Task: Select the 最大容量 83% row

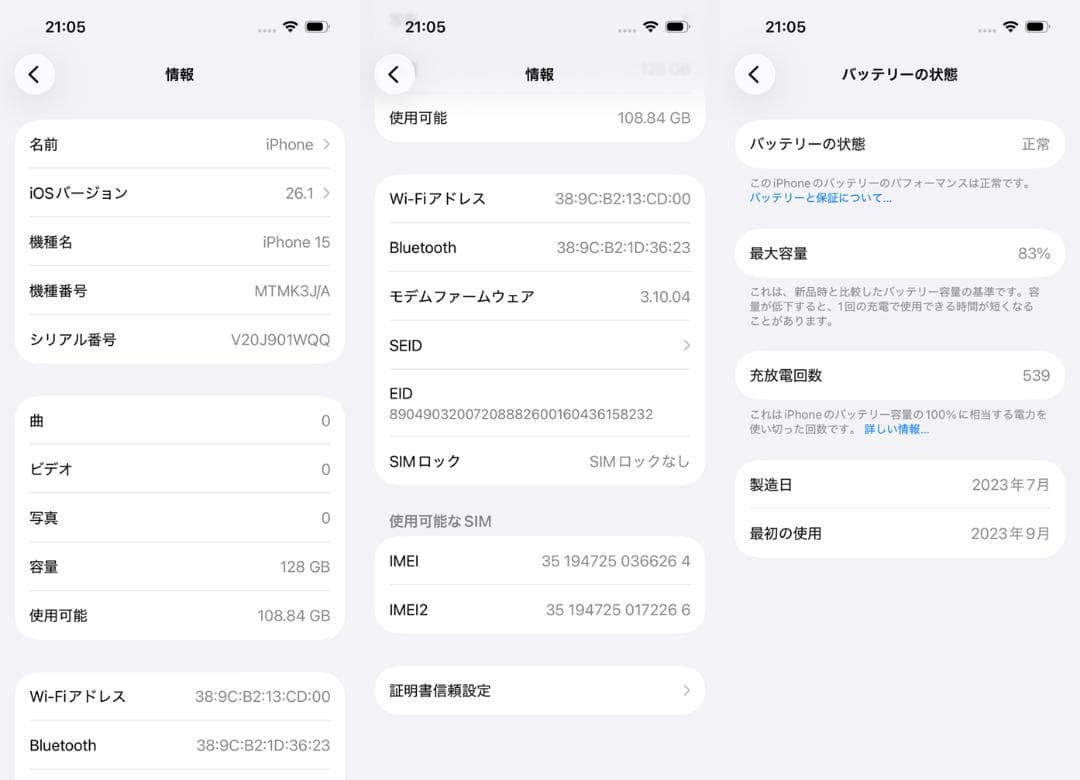Action: 898,253
